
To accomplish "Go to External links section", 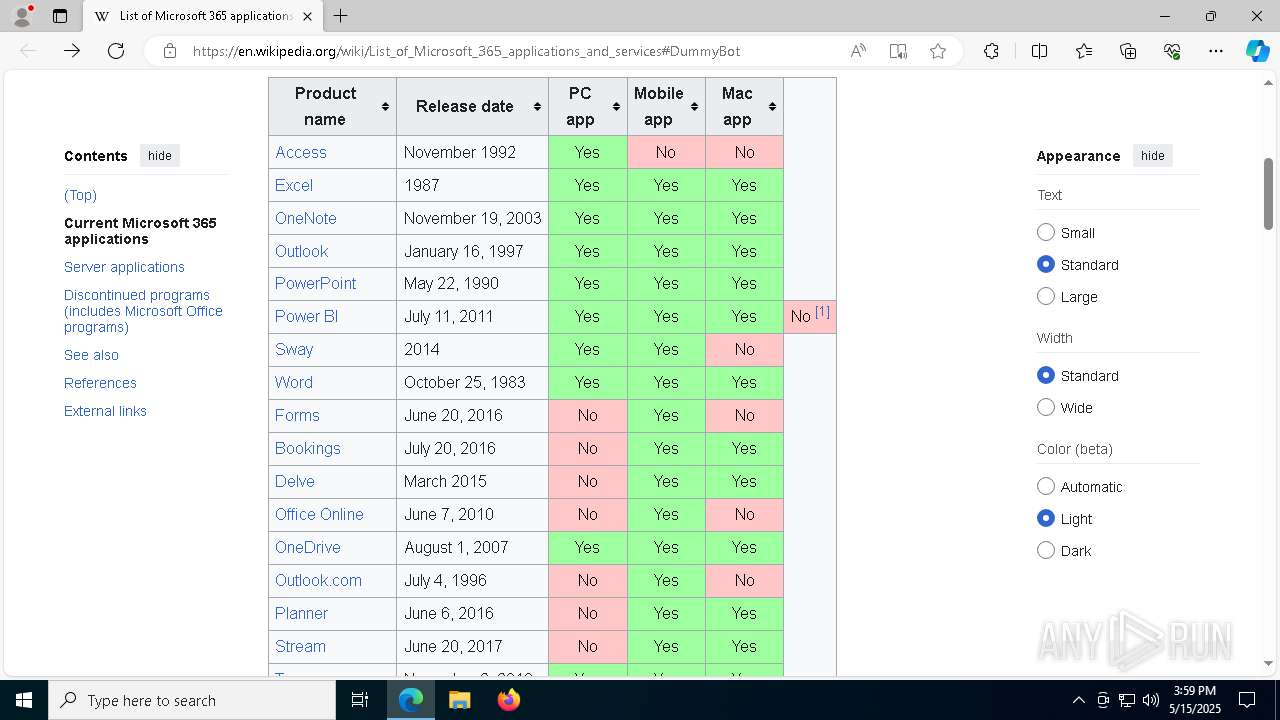I will [x=105, y=411].
